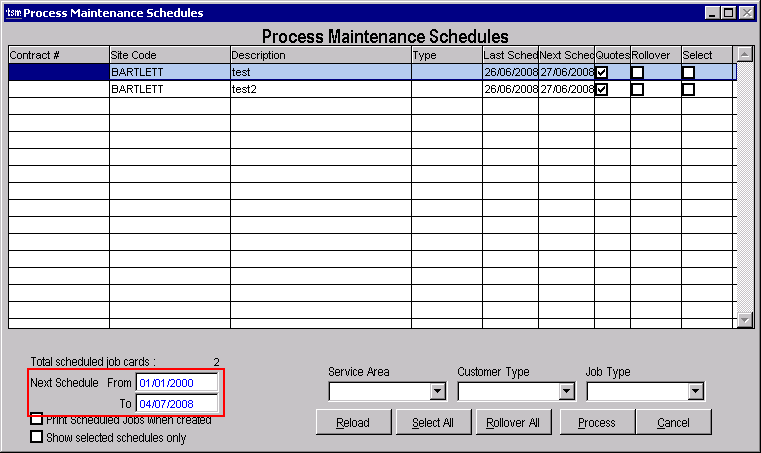Expand the Customer Type dropdown

click(567, 391)
